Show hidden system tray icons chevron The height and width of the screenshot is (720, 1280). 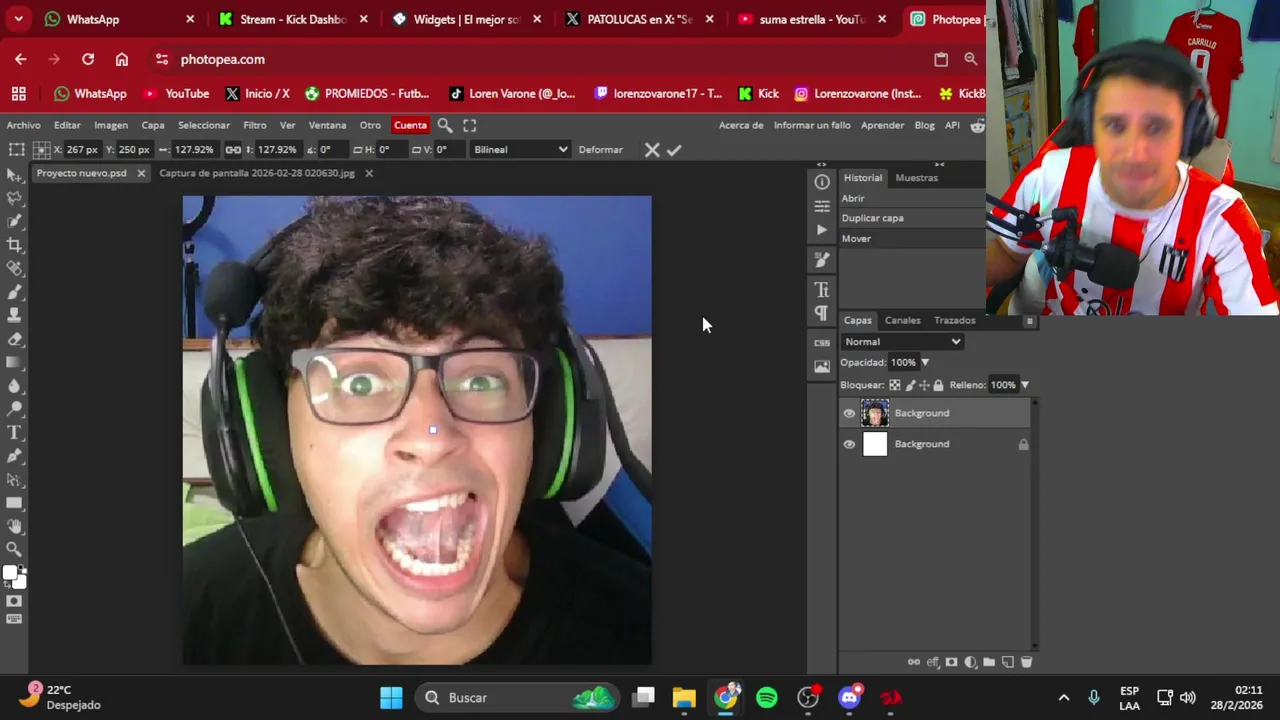tap(1064, 698)
